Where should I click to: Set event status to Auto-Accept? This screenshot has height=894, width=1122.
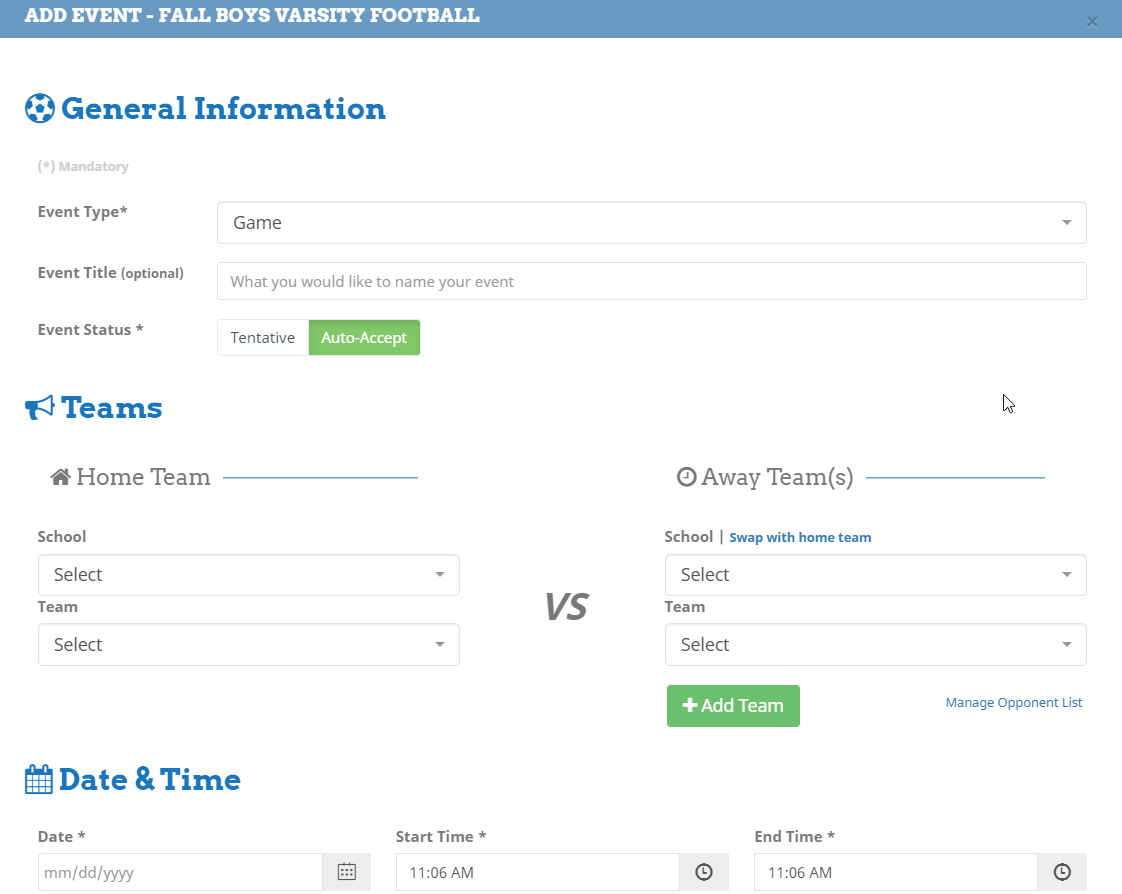[x=364, y=337]
